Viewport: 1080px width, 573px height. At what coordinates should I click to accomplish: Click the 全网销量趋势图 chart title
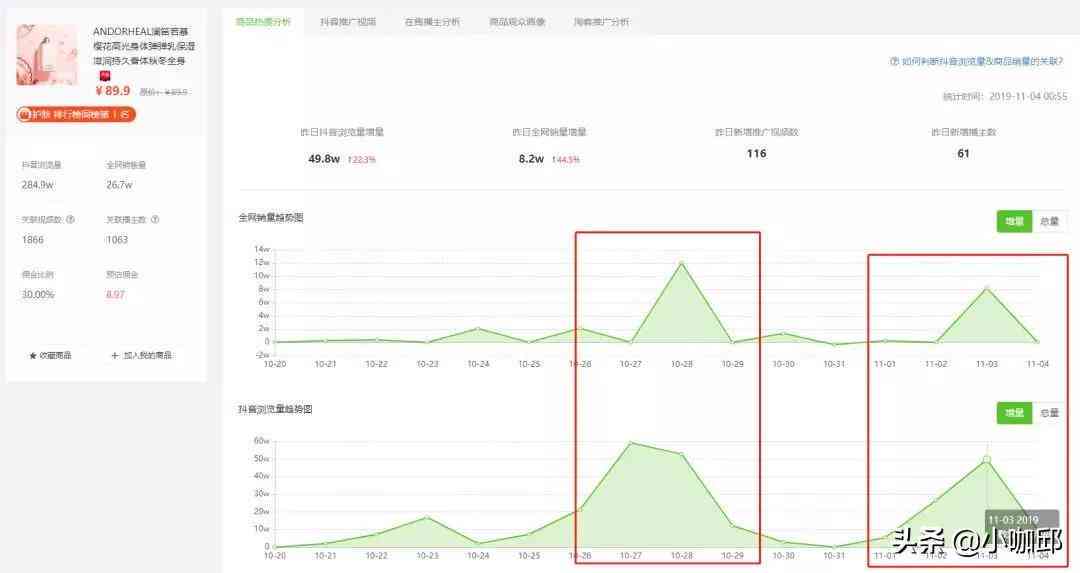tap(271, 218)
